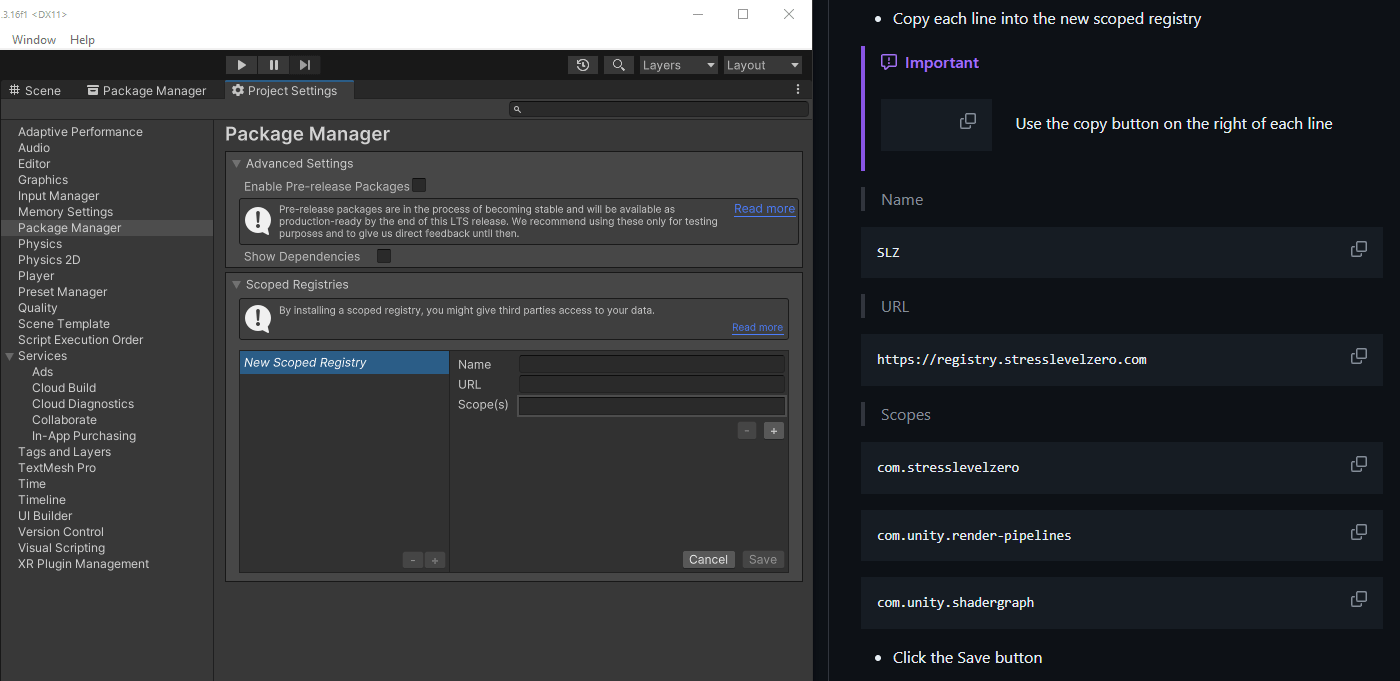1400x681 pixels.
Task: Click the Cancel button
Action: pos(708,560)
